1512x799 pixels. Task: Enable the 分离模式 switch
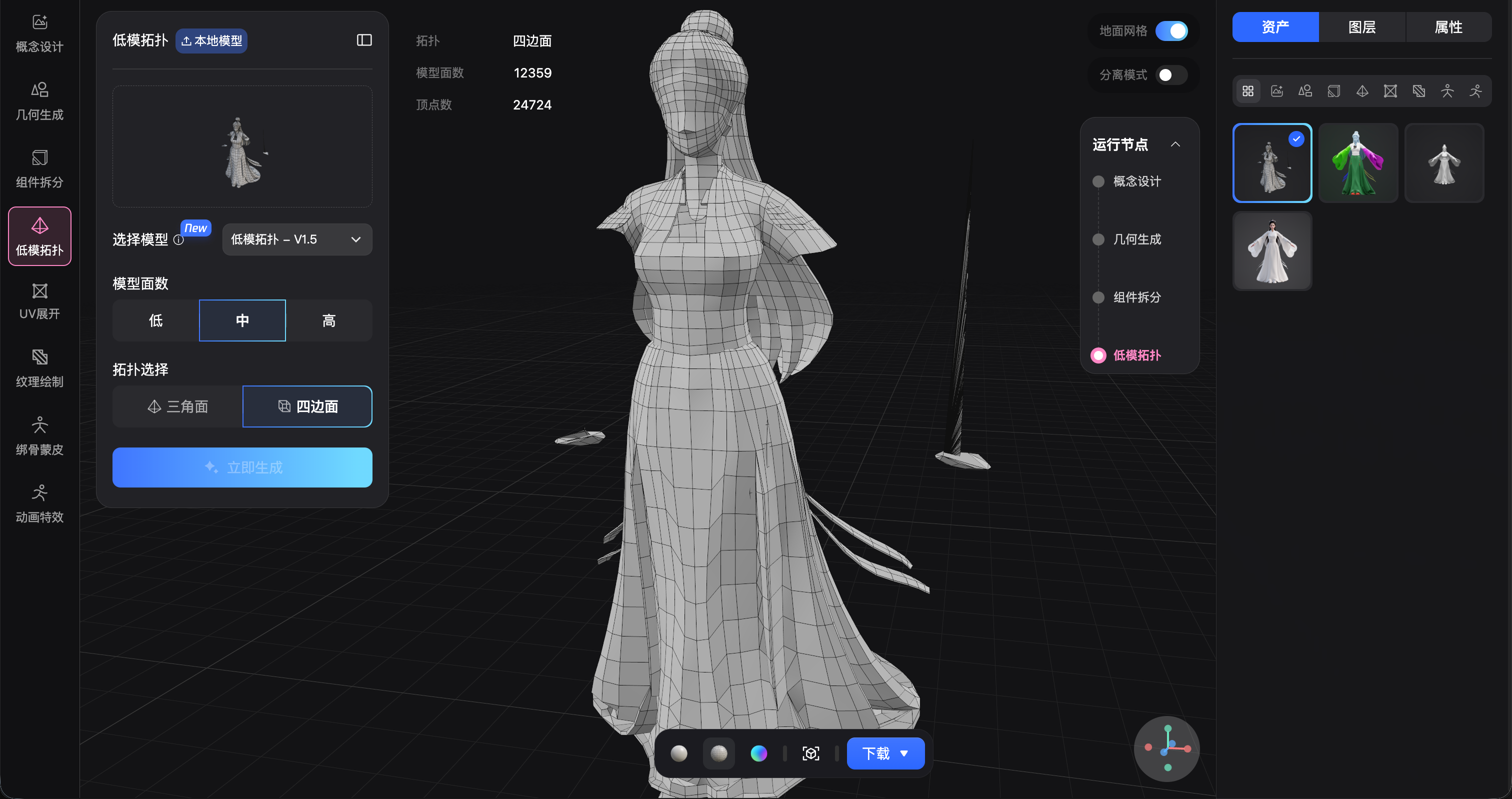(x=1171, y=74)
